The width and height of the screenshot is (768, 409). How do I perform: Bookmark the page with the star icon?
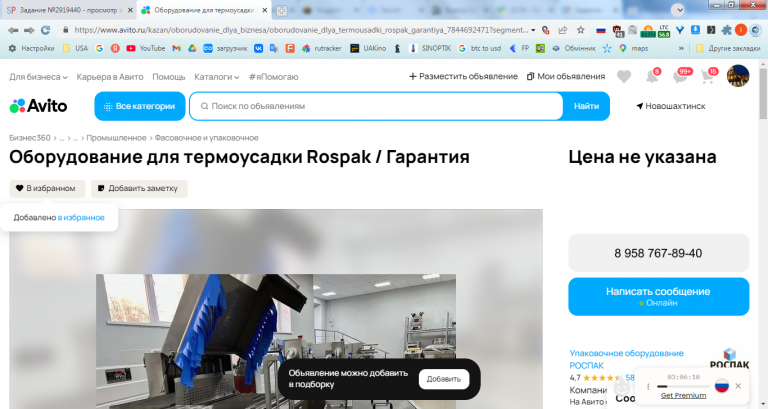click(580, 30)
